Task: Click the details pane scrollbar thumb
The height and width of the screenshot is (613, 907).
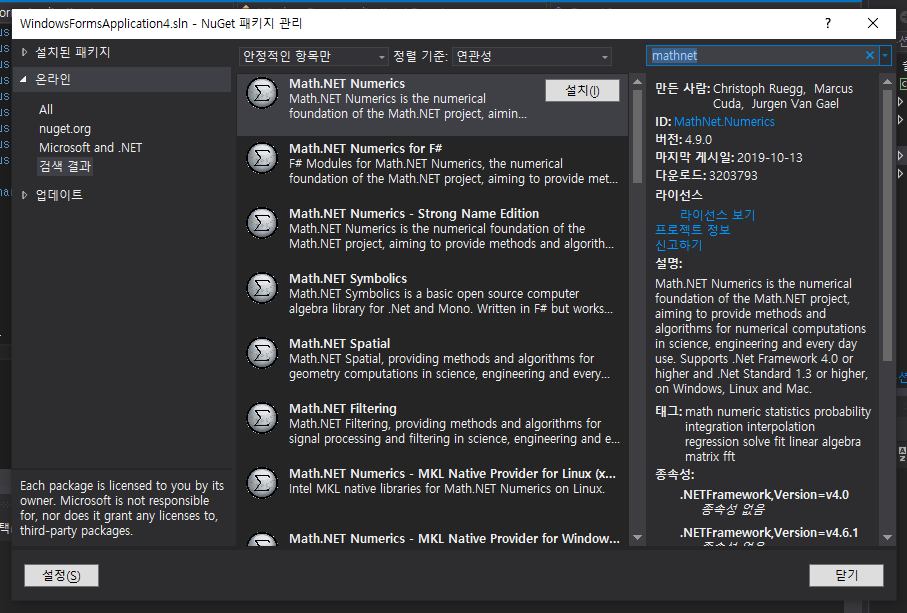Action: [887, 226]
